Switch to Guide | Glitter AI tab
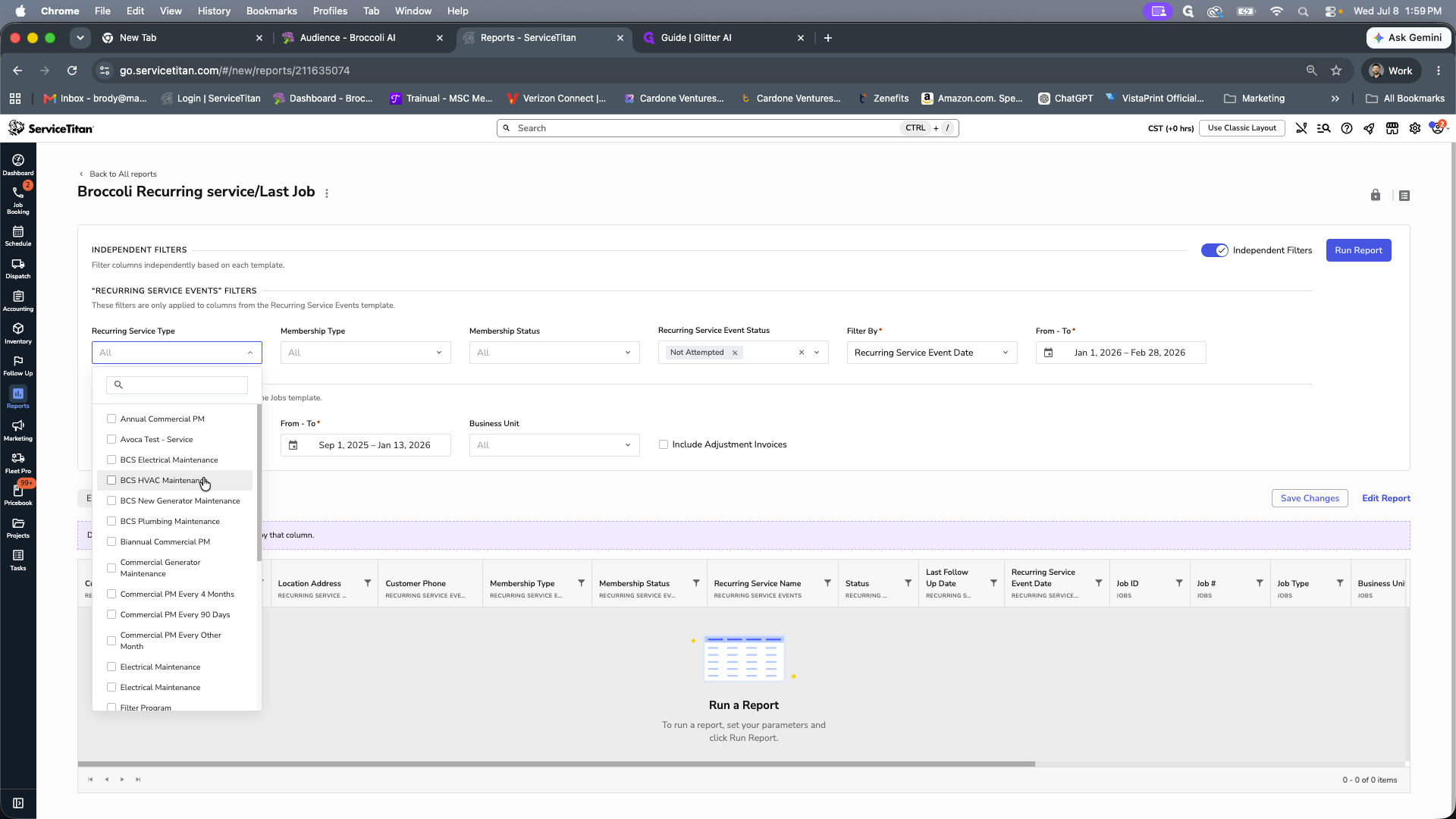This screenshot has width=1456, height=819. coord(723,38)
